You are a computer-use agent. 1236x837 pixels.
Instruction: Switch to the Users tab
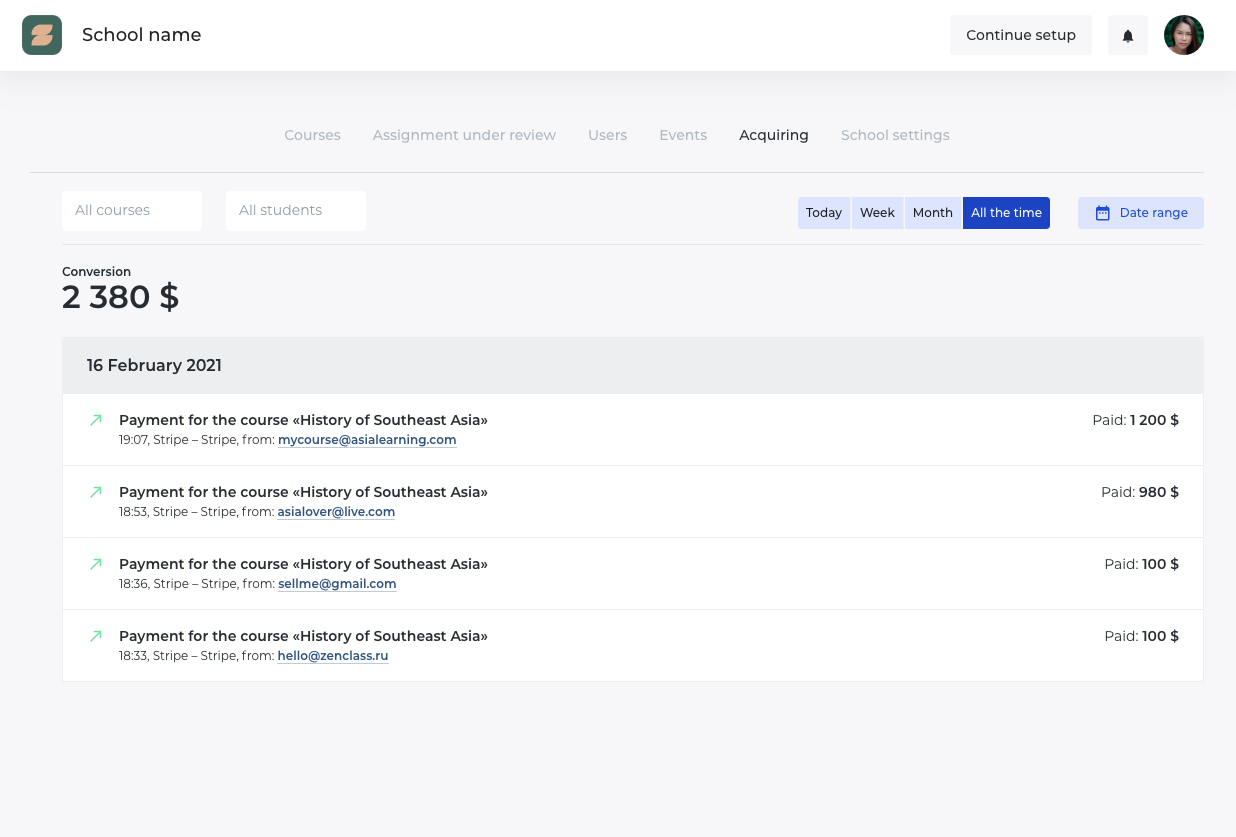point(607,135)
